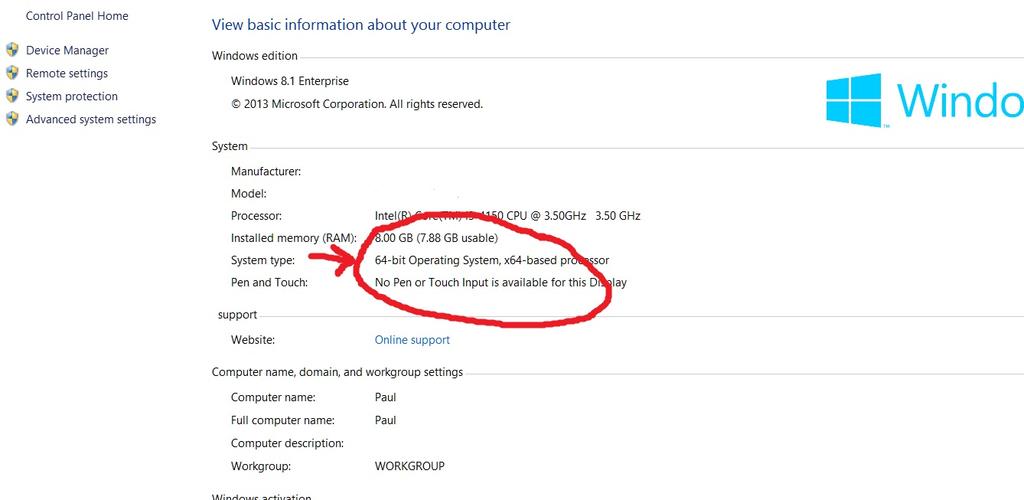Visit the Online support website link

click(x=412, y=340)
